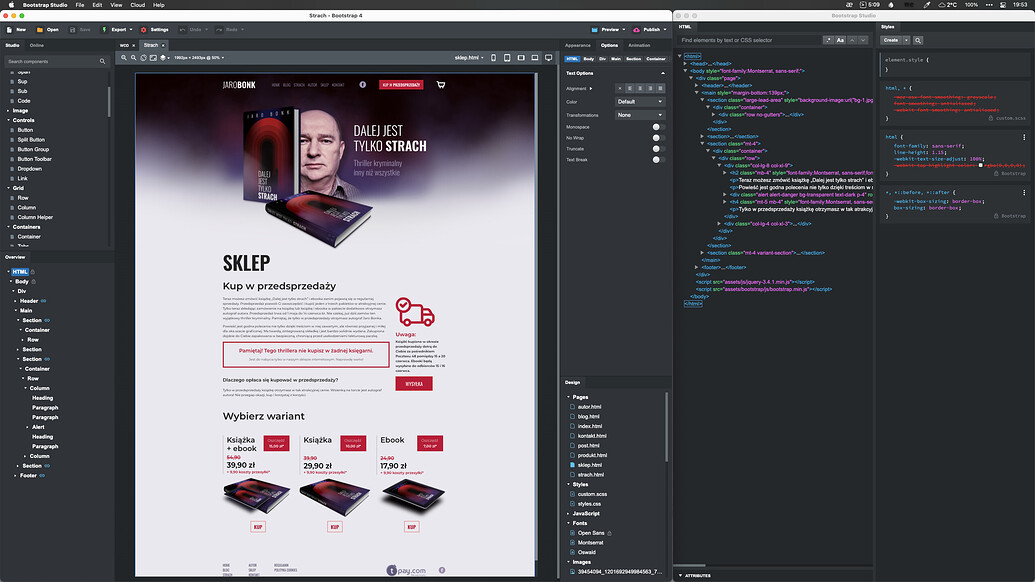The image size is (1035, 582).
Task: Collapse the Controls group in components list
Action: (9, 120)
